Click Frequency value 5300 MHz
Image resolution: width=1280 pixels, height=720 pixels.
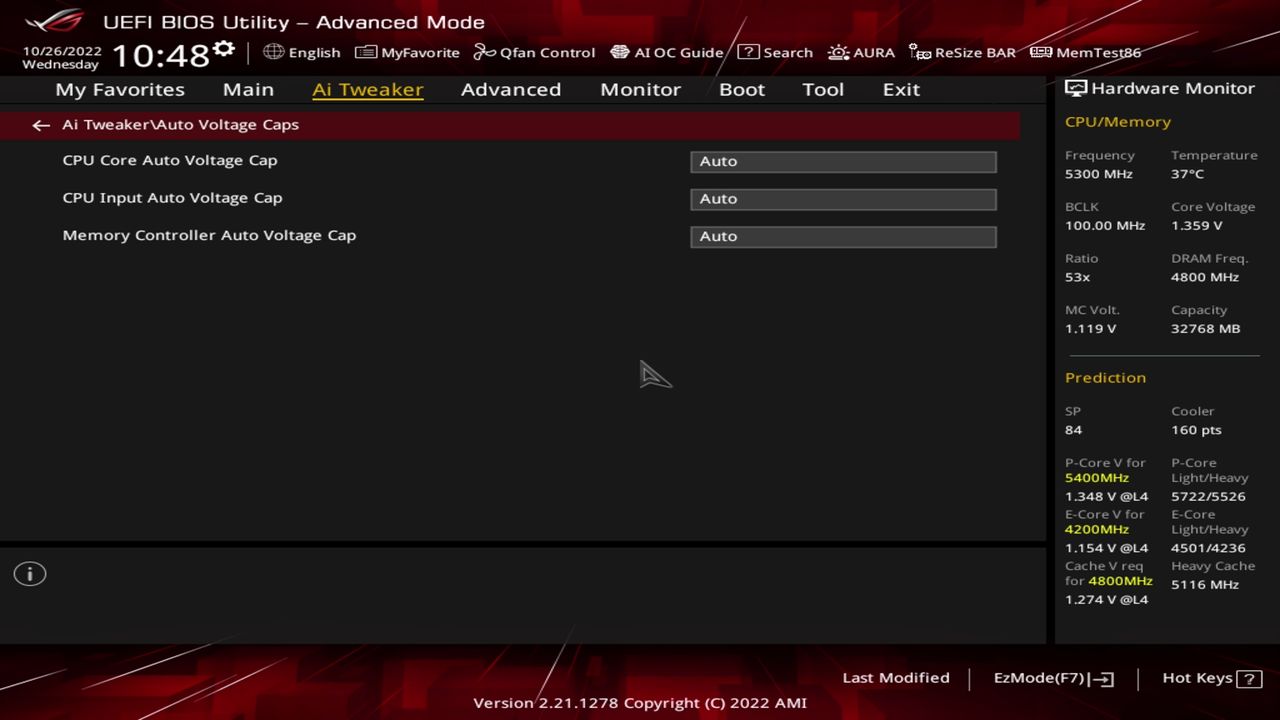[x=1099, y=174]
